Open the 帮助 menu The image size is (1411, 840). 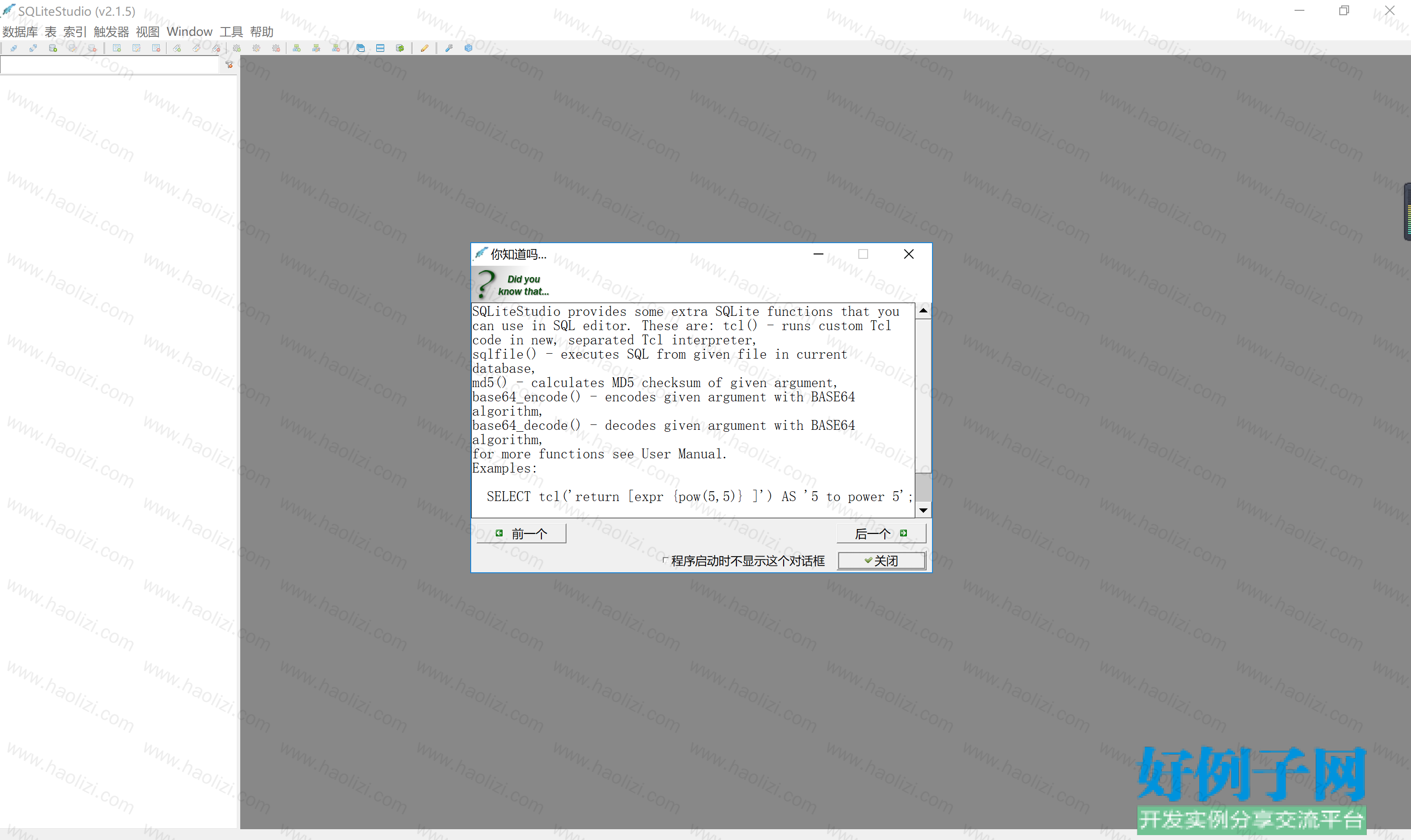(x=262, y=32)
